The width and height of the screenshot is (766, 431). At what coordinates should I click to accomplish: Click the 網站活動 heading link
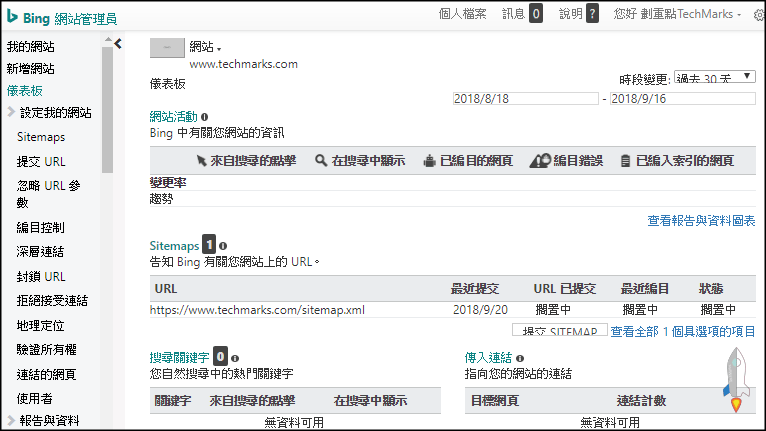click(173, 117)
